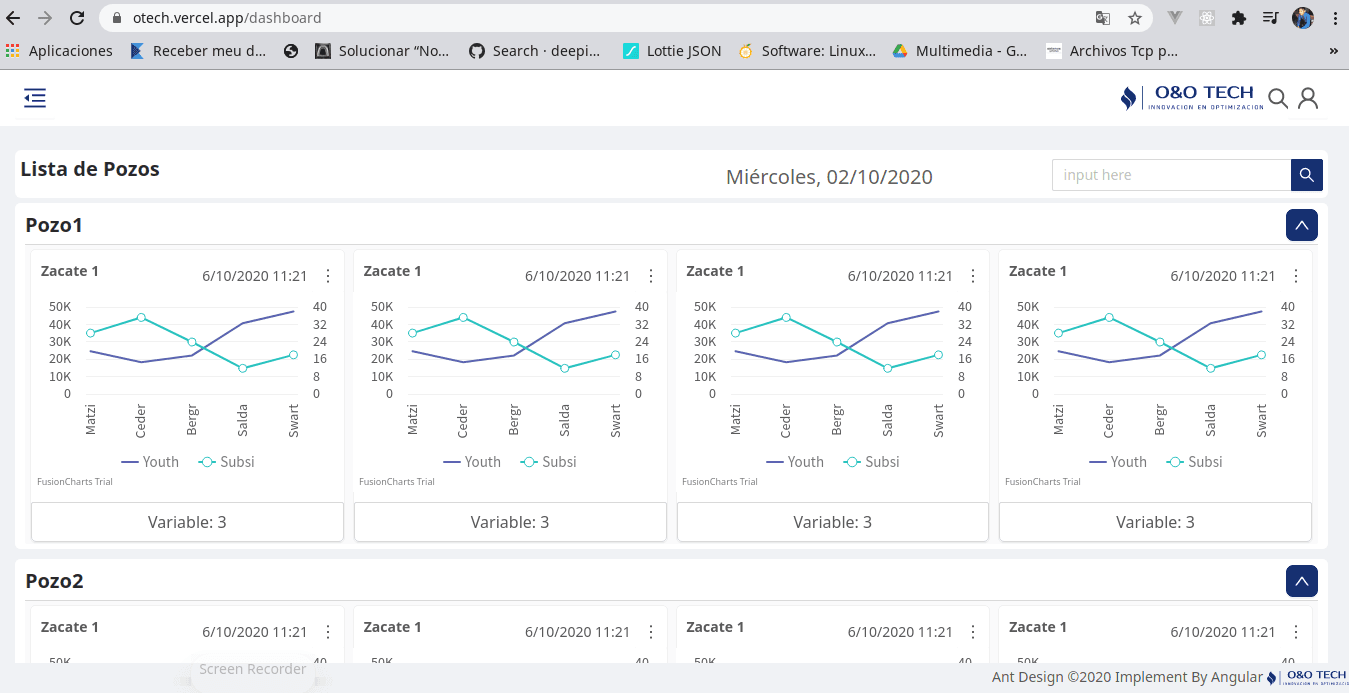1349x693 pixels.
Task: Click the 'Pozo2' section title
Action: click(54, 581)
